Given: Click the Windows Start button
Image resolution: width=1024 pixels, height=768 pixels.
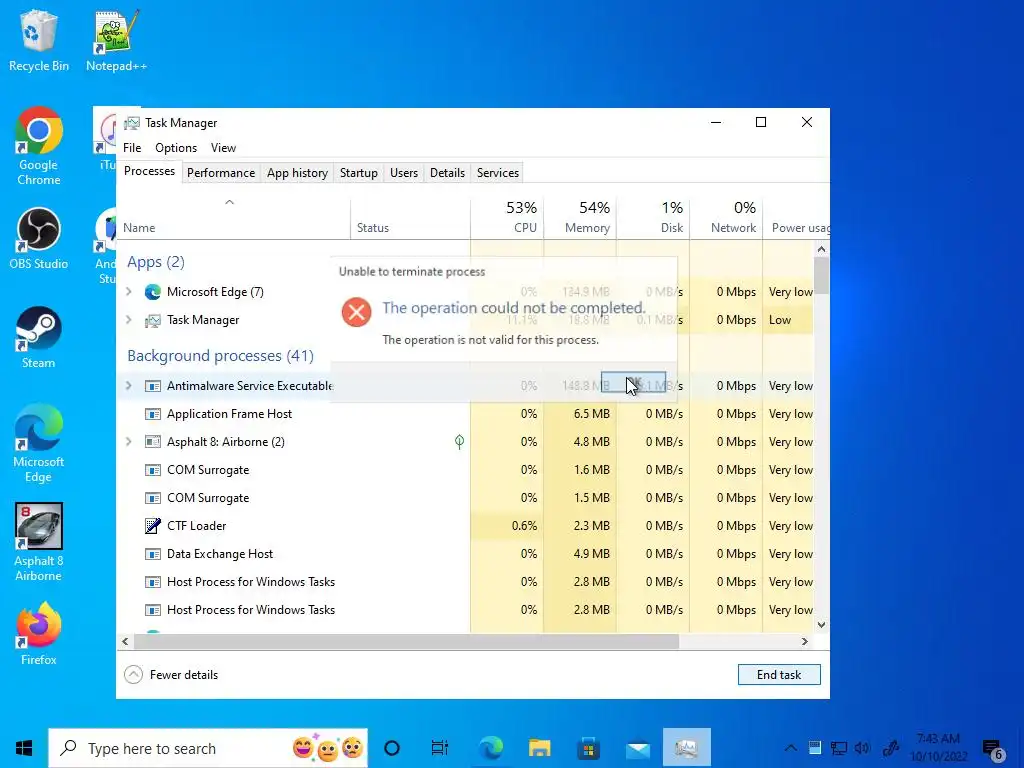Looking at the screenshot, I should pyautogui.click(x=24, y=748).
